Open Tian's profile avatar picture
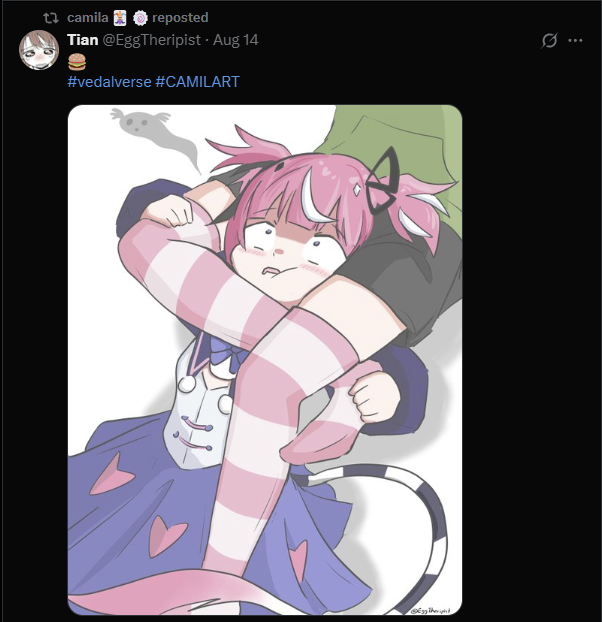The image size is (602, 622). (39, 50)
